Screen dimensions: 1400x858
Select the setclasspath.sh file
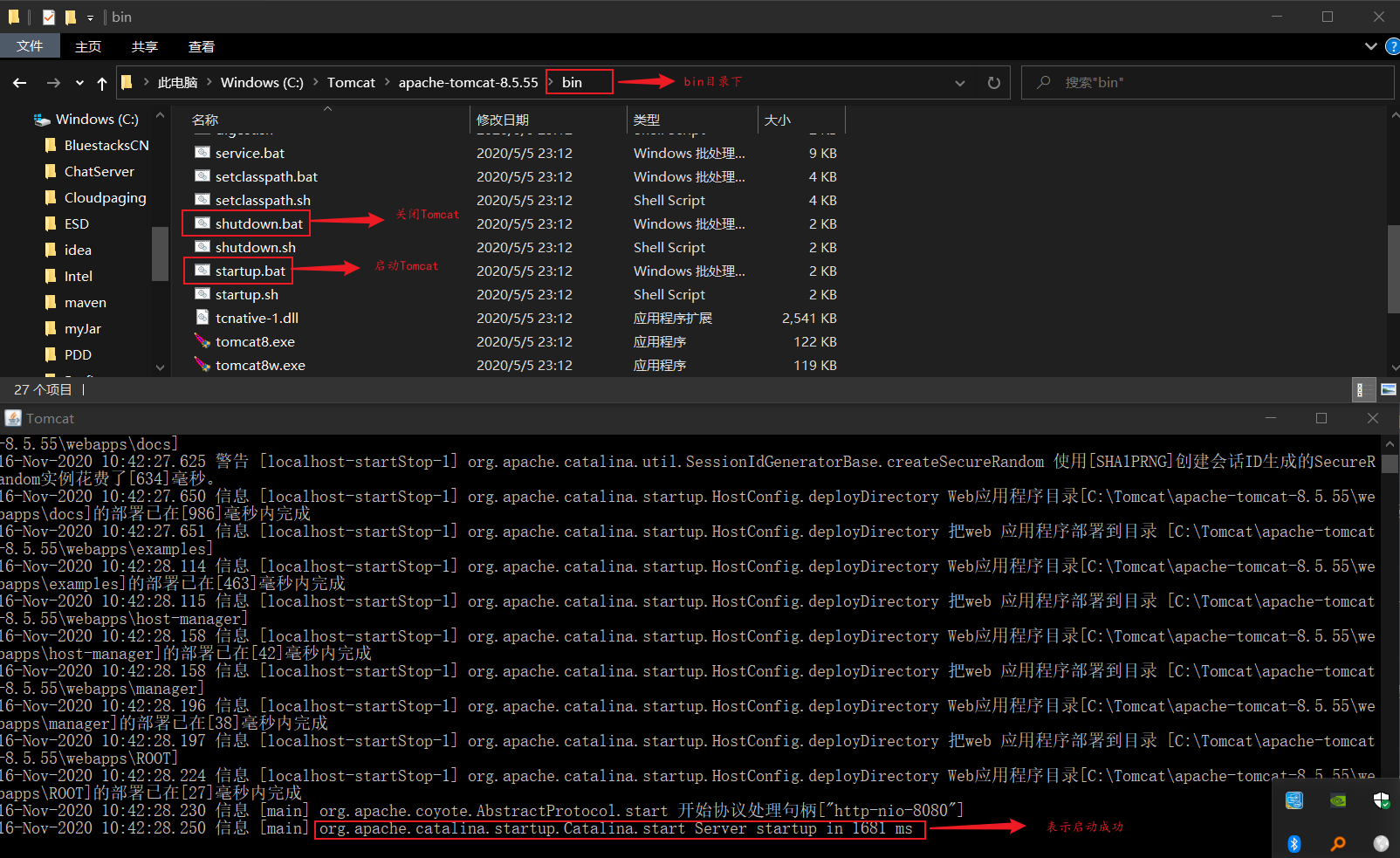click(263, 200)
